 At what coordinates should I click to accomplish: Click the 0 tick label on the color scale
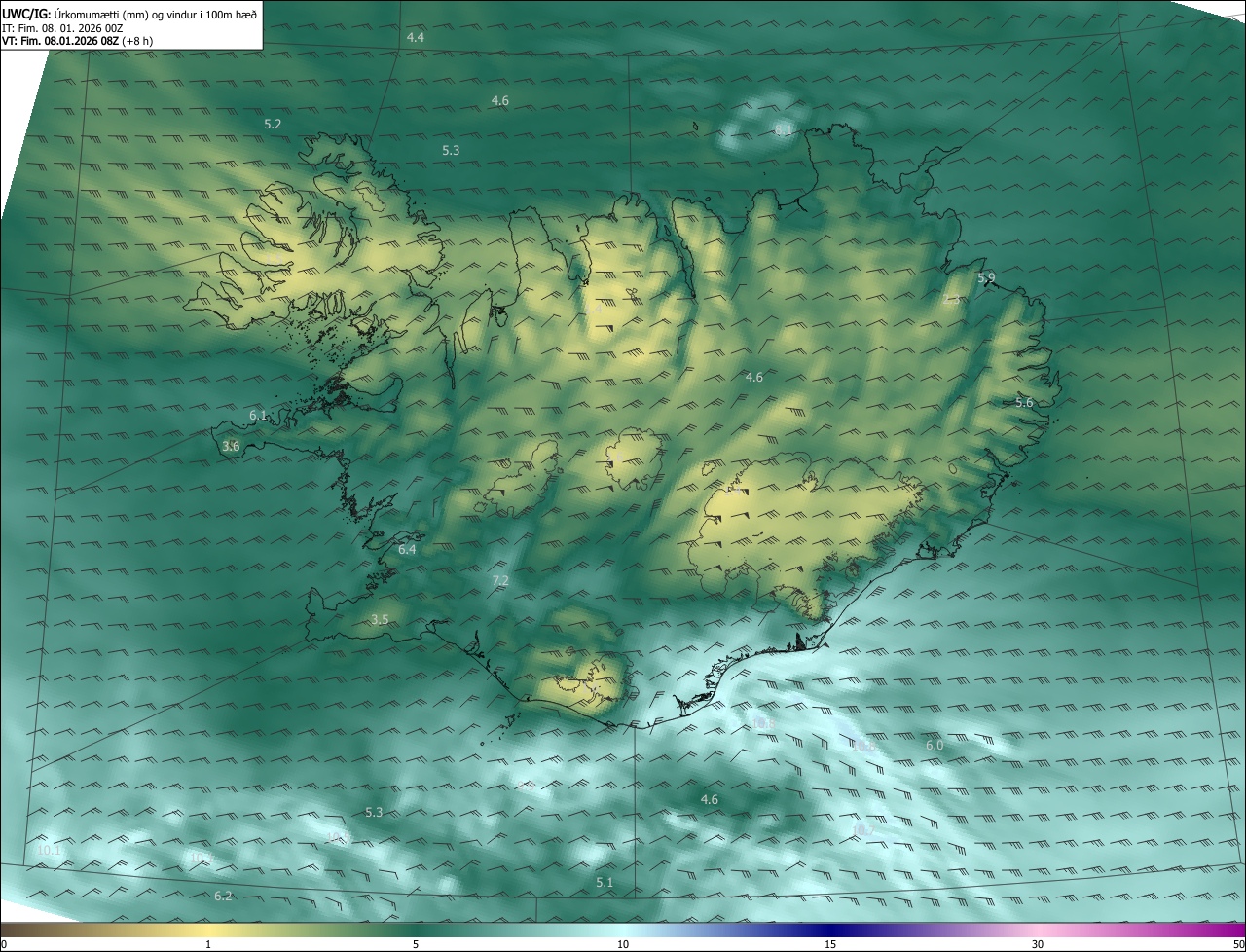coord(4,944)
